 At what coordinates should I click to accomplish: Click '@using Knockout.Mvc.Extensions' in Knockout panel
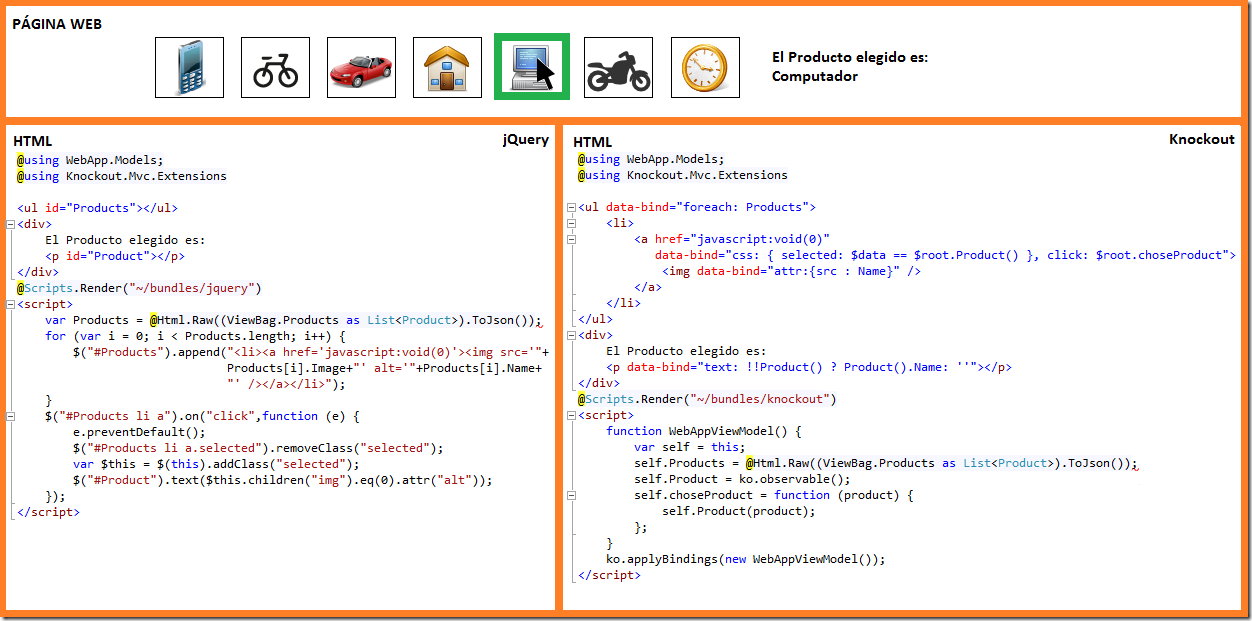(683, 175)
